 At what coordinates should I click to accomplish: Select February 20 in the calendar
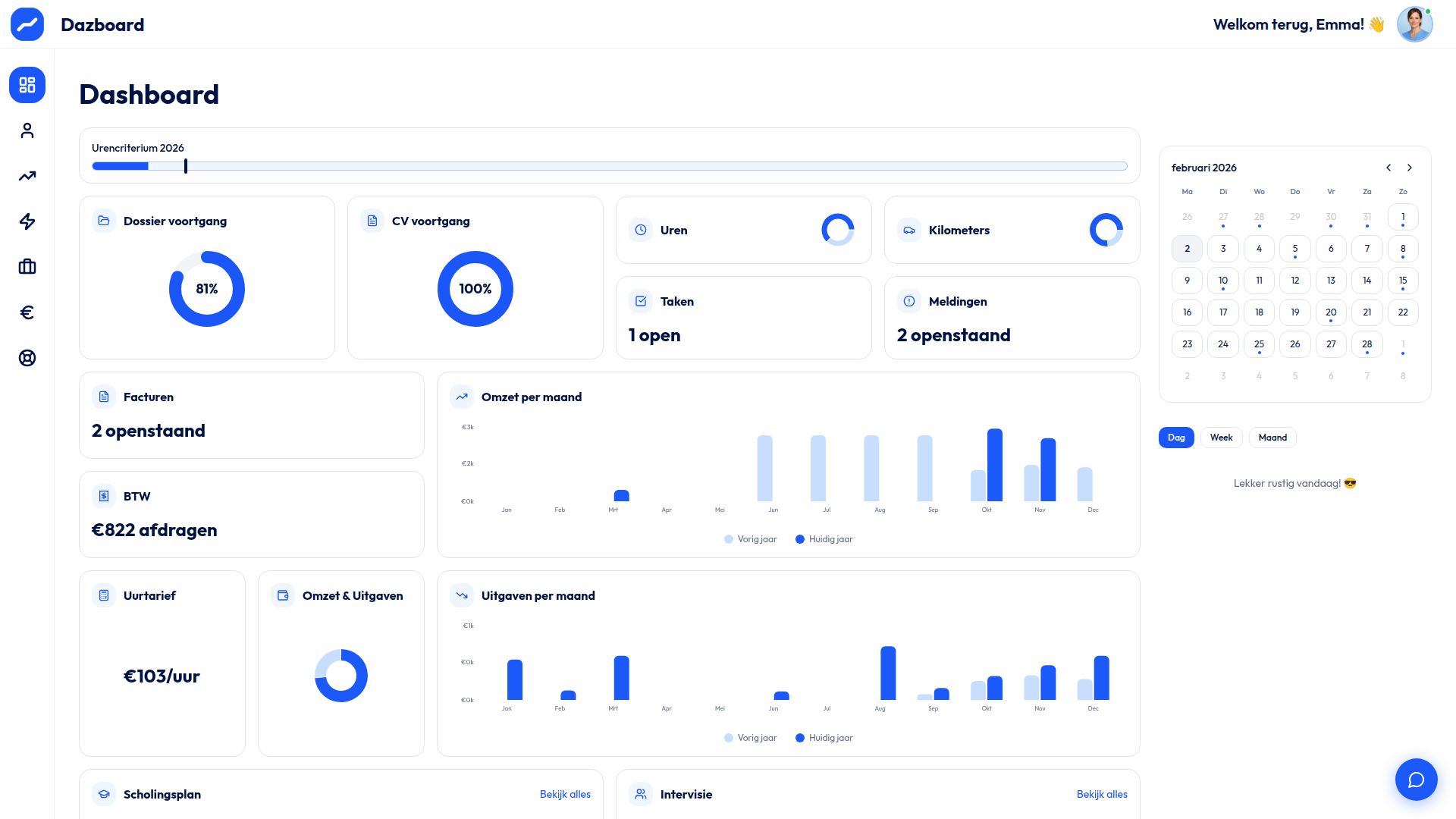coord(1331,312)
